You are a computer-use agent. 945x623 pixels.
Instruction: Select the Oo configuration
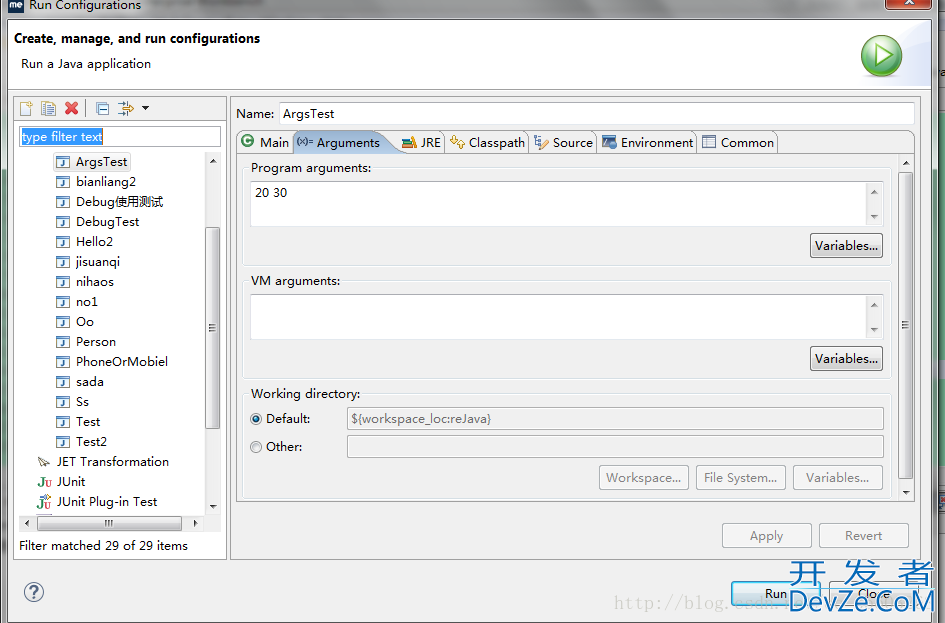85,322
